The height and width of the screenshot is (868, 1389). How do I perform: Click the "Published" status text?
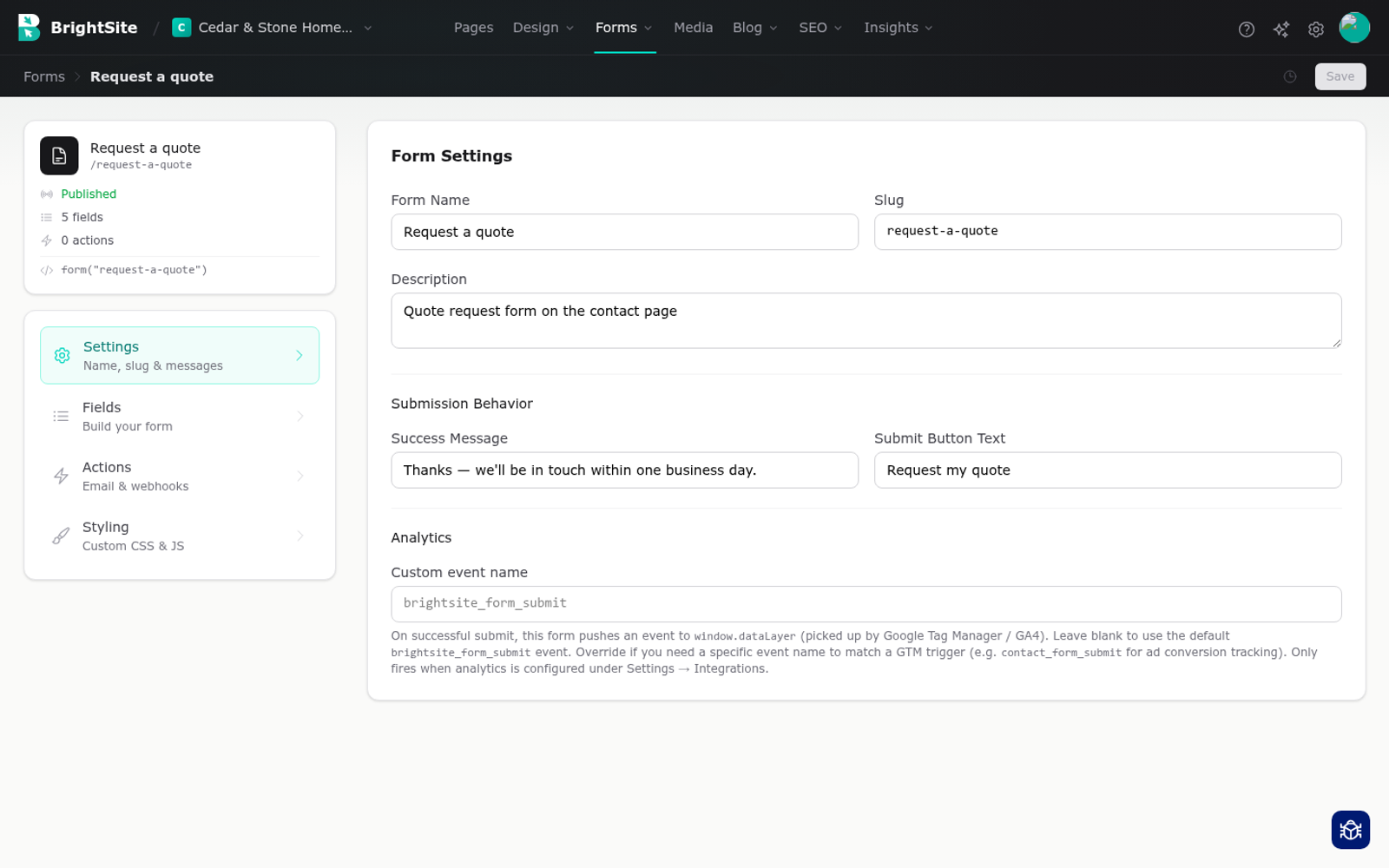click(x=89, y=194)
